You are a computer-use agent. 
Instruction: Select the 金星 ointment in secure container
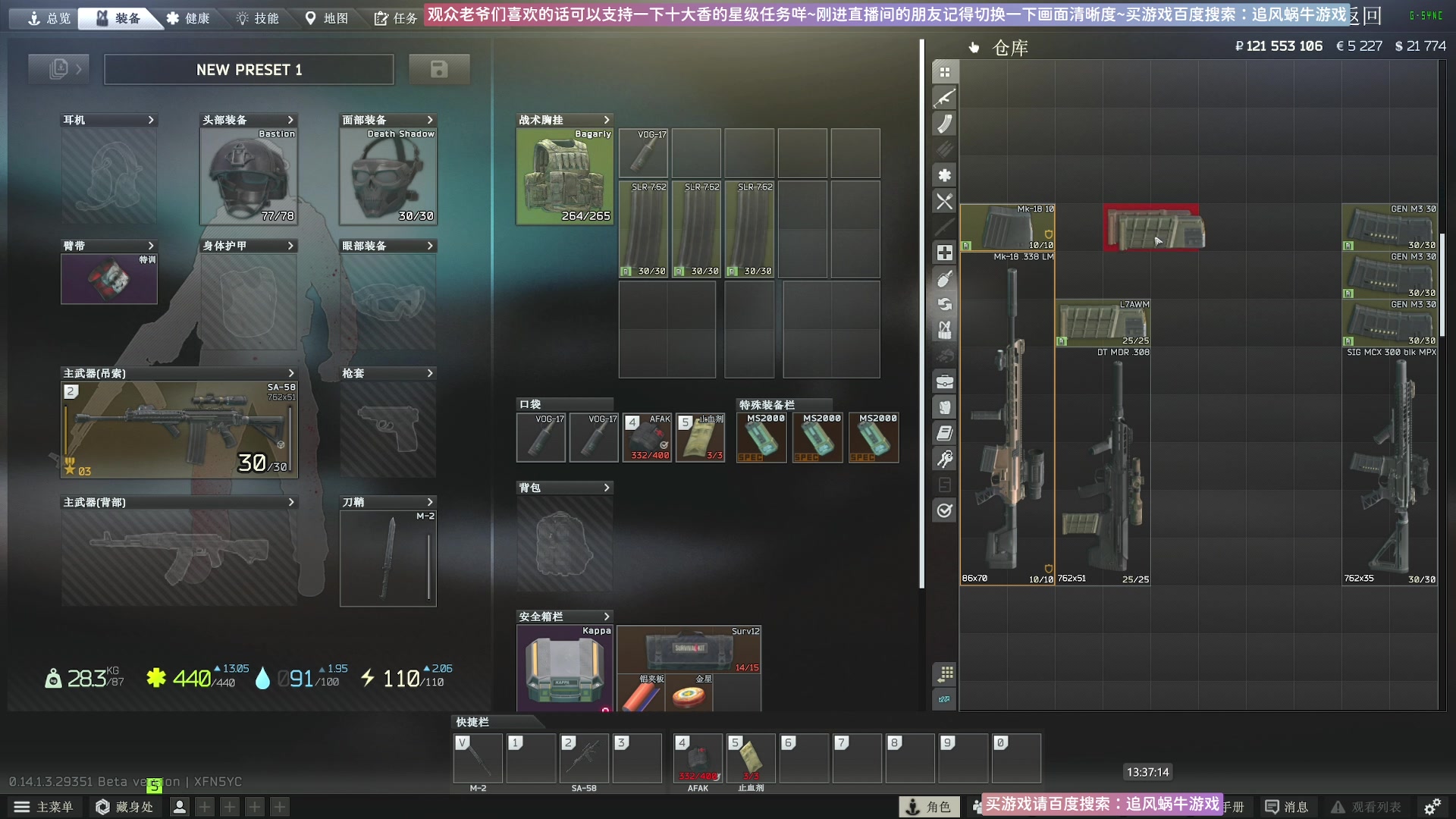click(x=689, y=692)
